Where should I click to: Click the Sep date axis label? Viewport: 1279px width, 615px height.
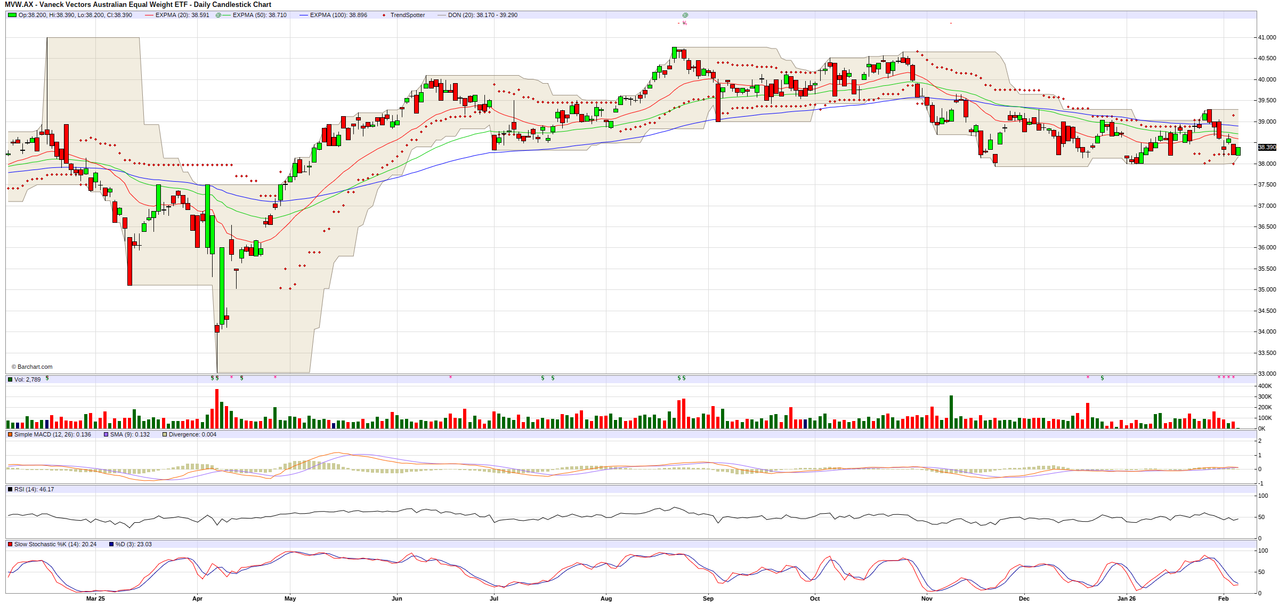(708, 598)
